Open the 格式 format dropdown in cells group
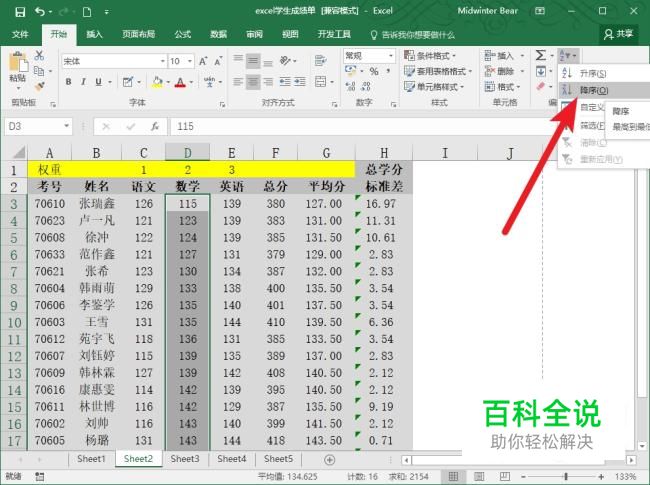Image resolution: width=650 pixels, height=485 pixels. click(x=502, y=87)
